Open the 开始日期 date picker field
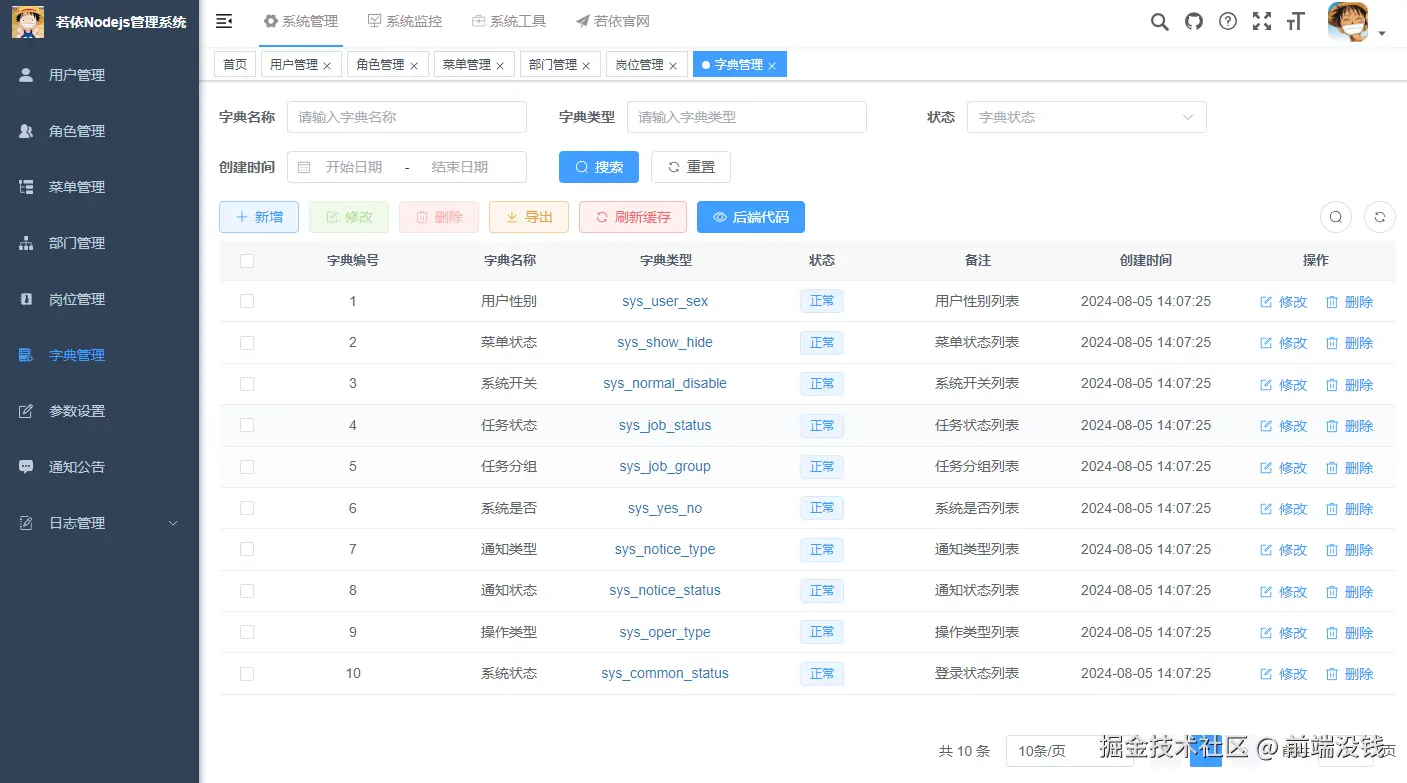This screenshot has height=783, width=1407. [x=354, y=167]
